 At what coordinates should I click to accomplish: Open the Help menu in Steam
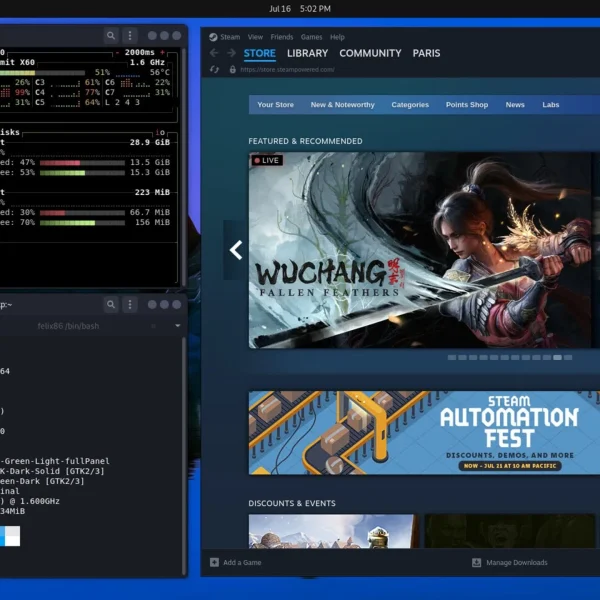pyautogui.click(x=337, y=37)
